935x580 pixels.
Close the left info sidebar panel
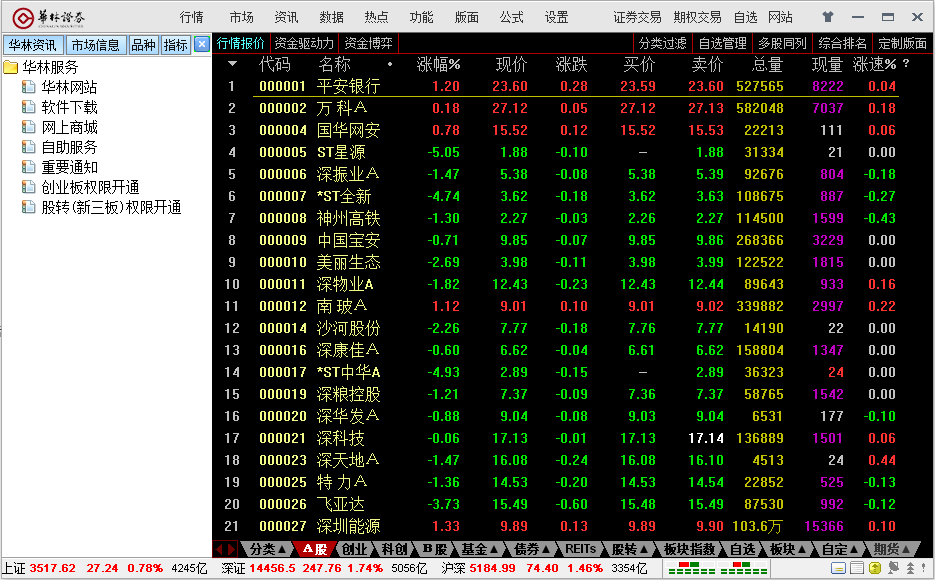coord(201,44)
